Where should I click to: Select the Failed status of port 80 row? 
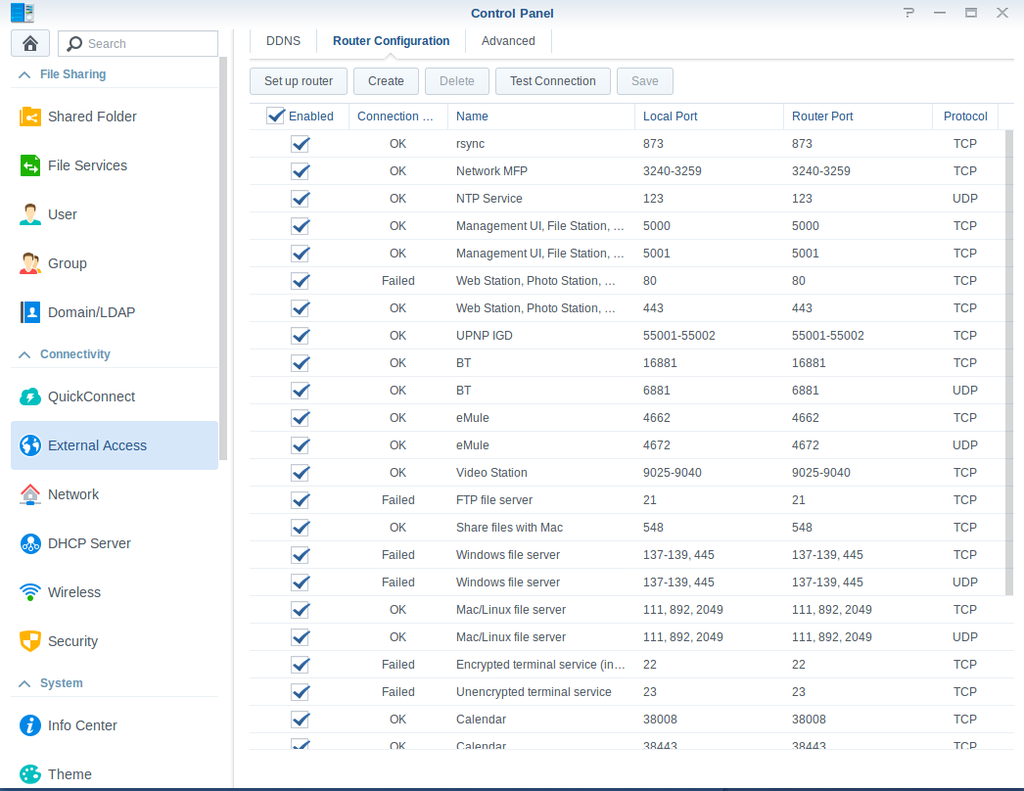(x=398, y=281)
